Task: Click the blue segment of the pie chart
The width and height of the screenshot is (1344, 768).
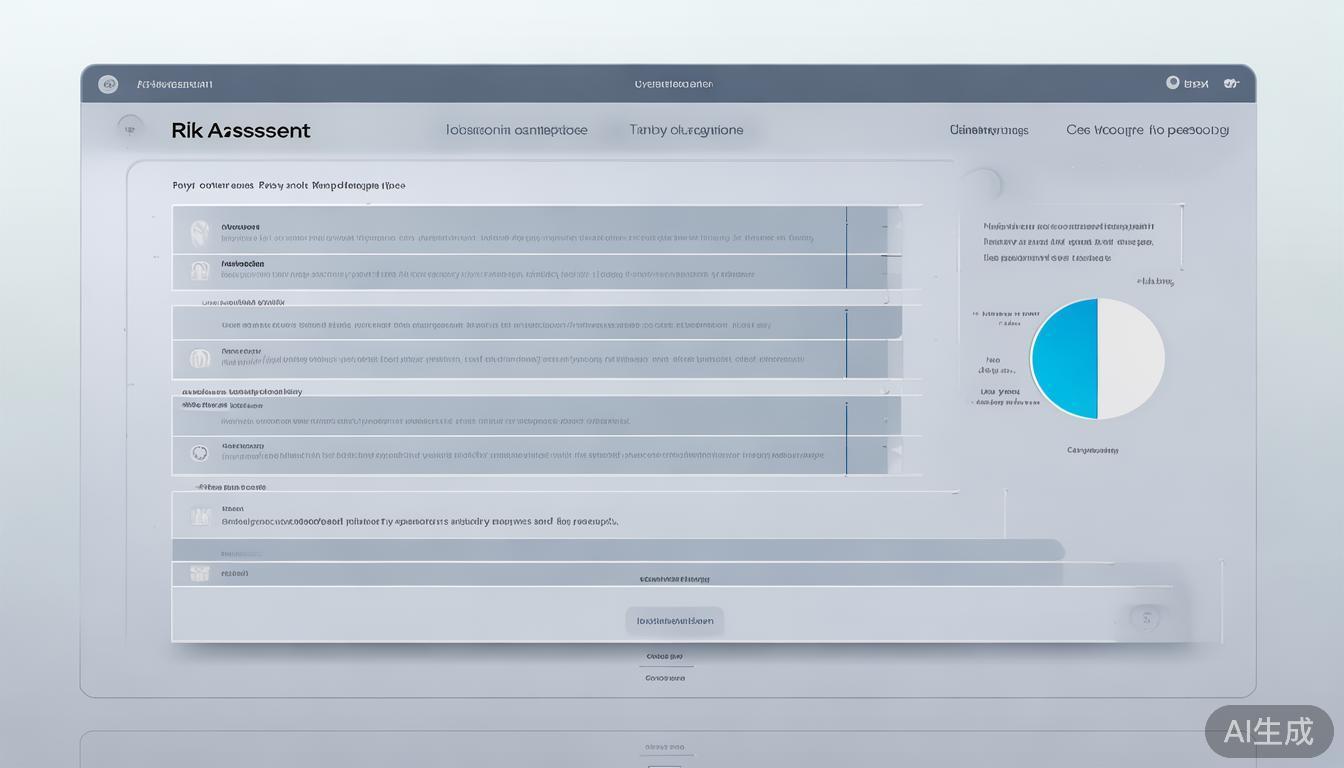Action: [x=1064, y=358]
